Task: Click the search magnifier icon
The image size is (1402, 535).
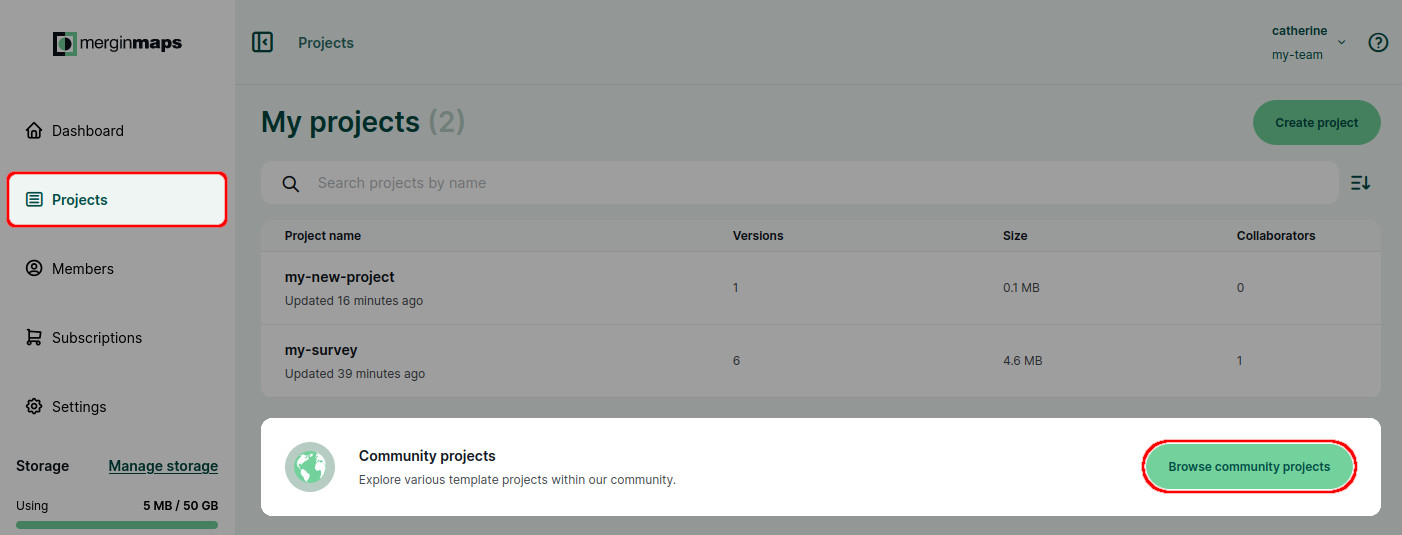Action: point(291,184)
